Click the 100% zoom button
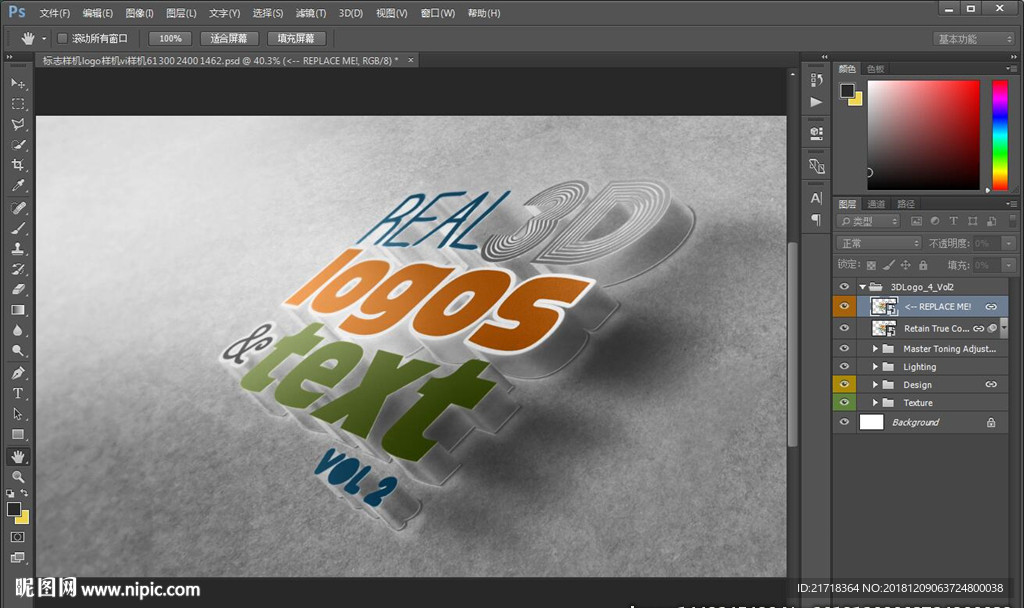This screenshot has height=608, width=1024. [170, 39]
